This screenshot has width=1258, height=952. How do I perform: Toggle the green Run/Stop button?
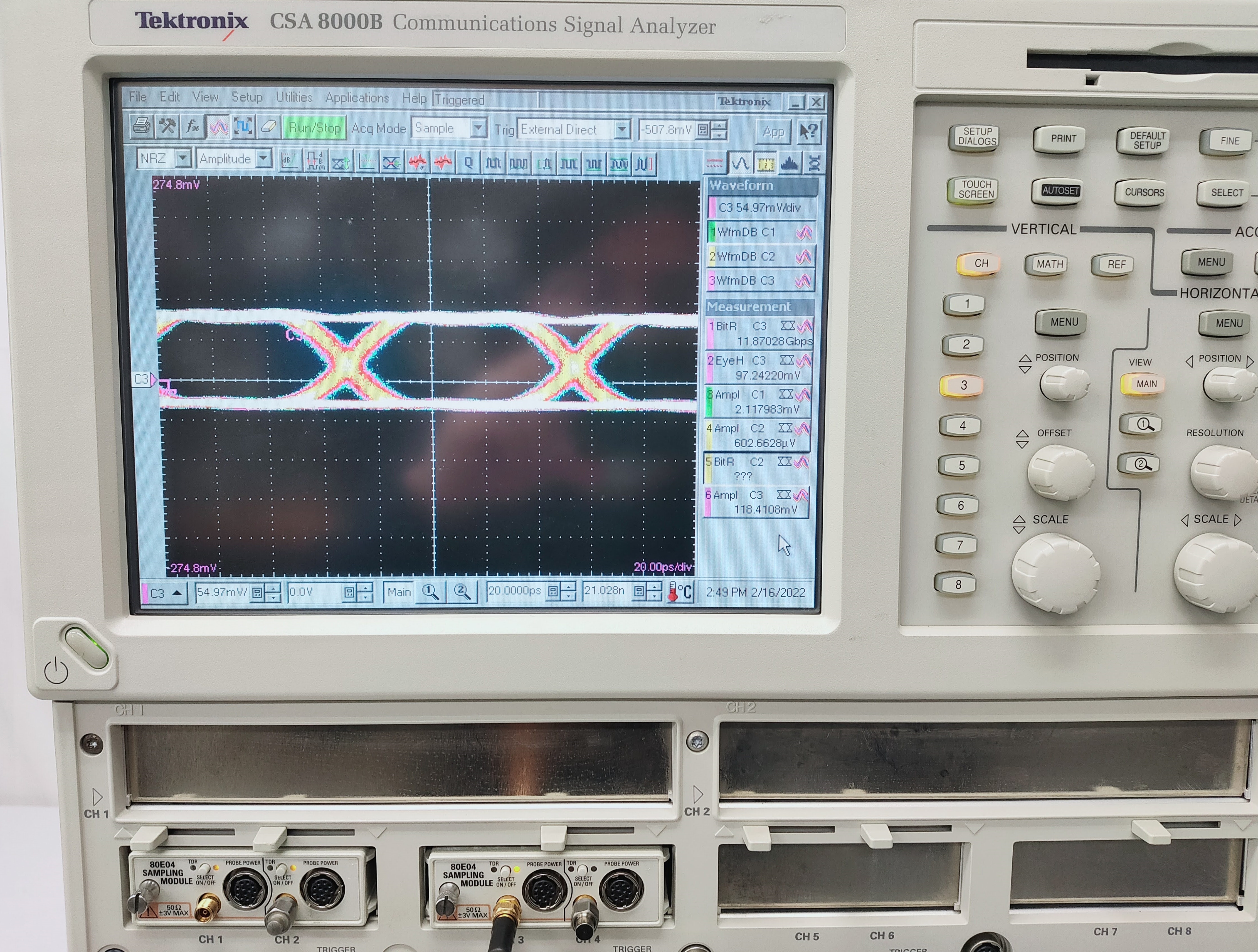pyautogui.click(x=314, y=127)
